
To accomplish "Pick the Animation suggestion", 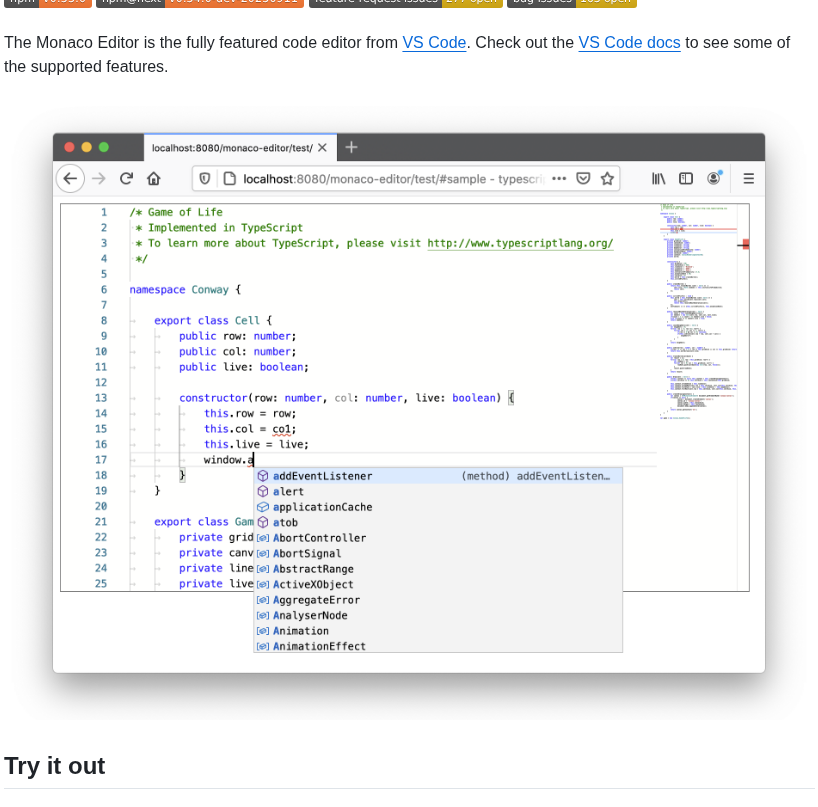I will pyautogui.click(x=438, y=631).
